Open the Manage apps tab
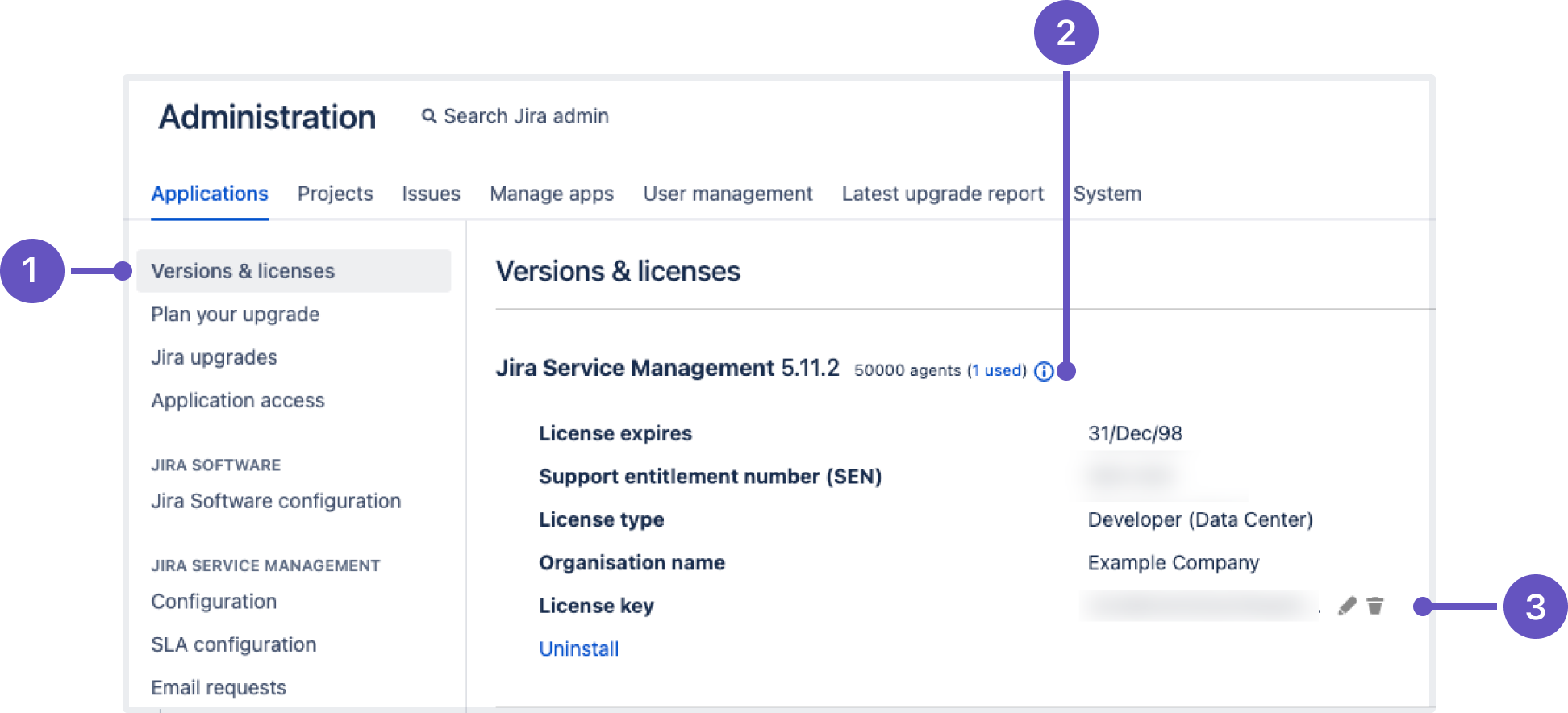The width and height of the screenshot is (1568, 713). tap(552, 194)
